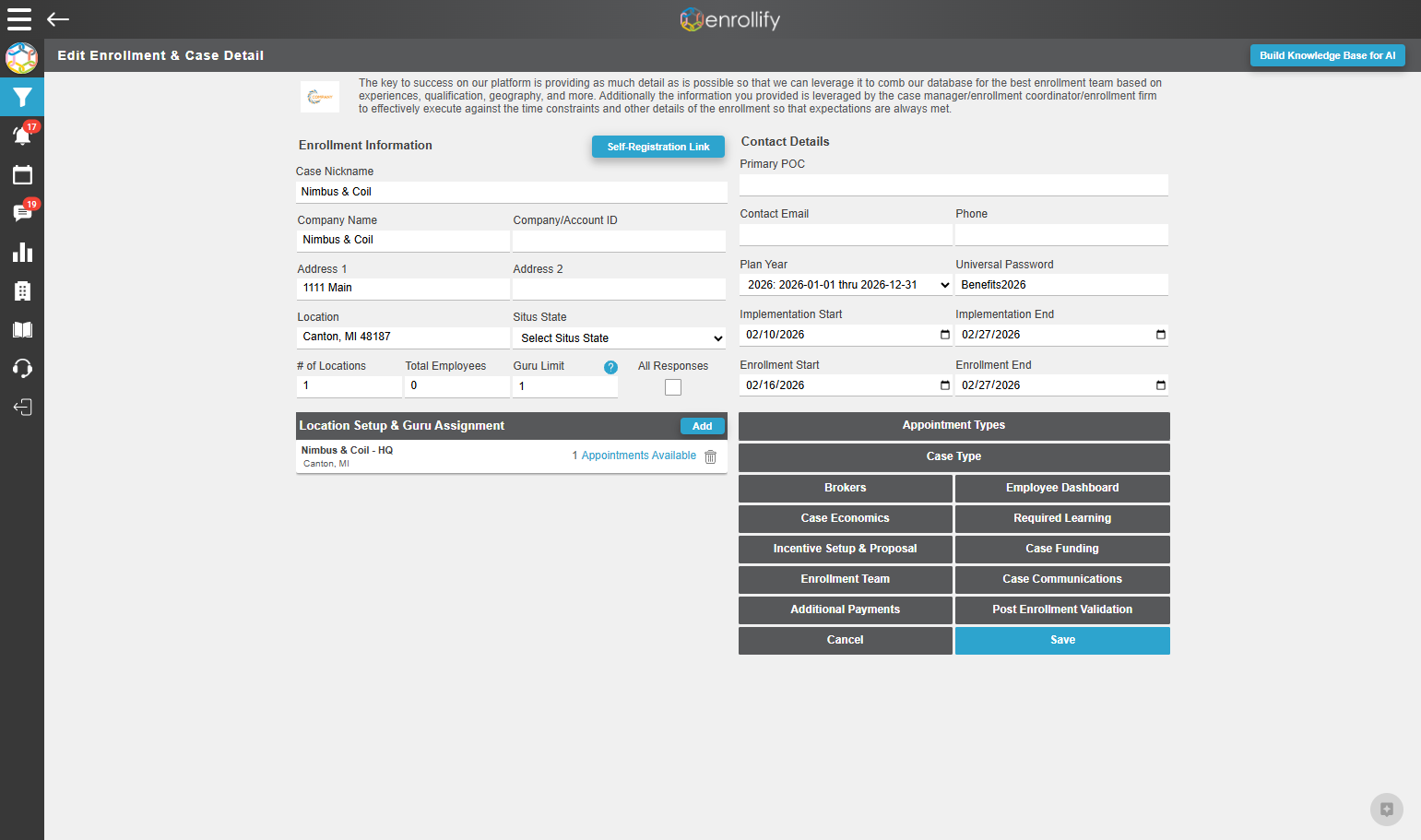The width and height of the screenshot is (1421, 840).
Task: Open Incentive Setup & Proposal
Action: pos(846,550)
